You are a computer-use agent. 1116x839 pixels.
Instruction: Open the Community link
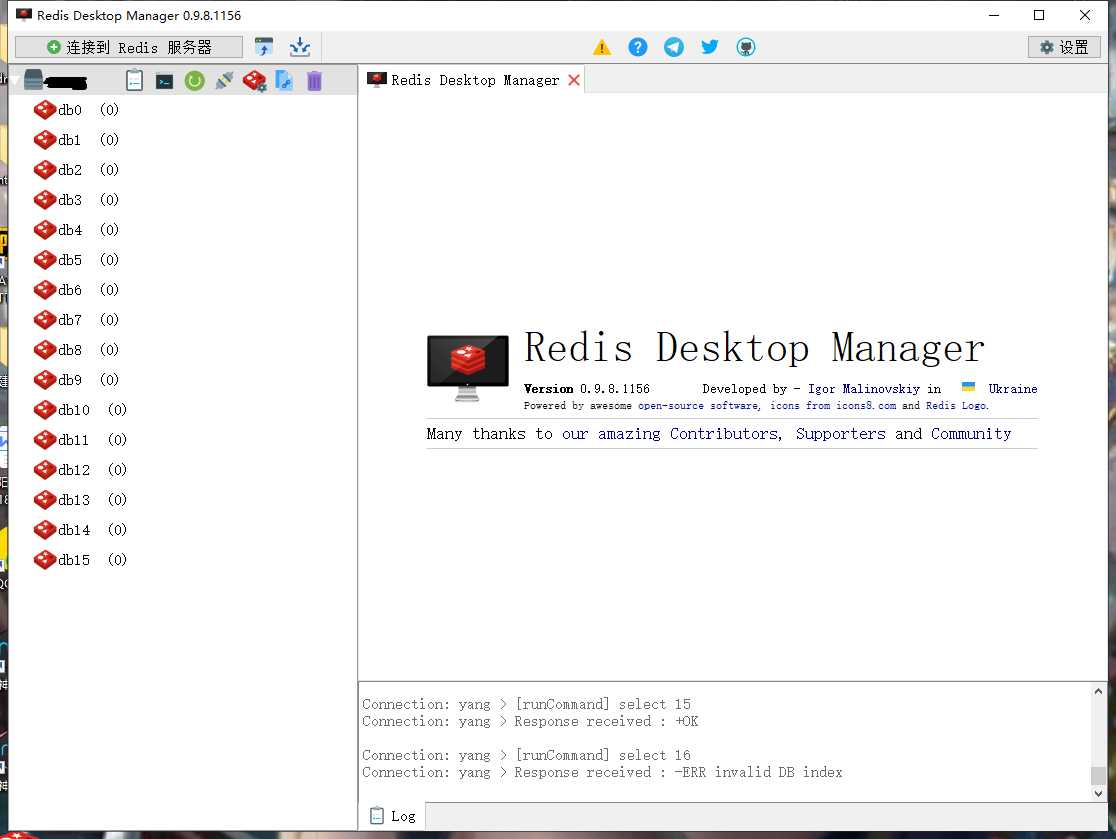[x=971, y=433]
